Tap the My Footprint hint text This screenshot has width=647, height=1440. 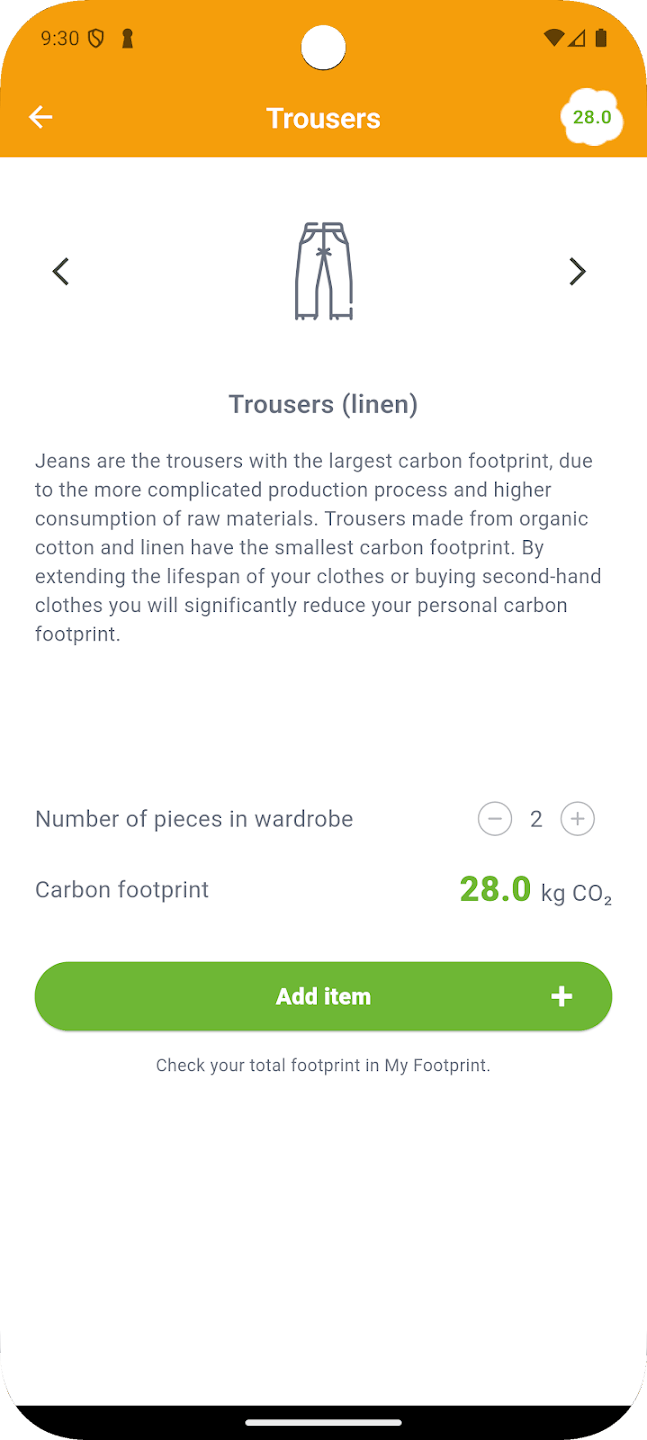323,1066
